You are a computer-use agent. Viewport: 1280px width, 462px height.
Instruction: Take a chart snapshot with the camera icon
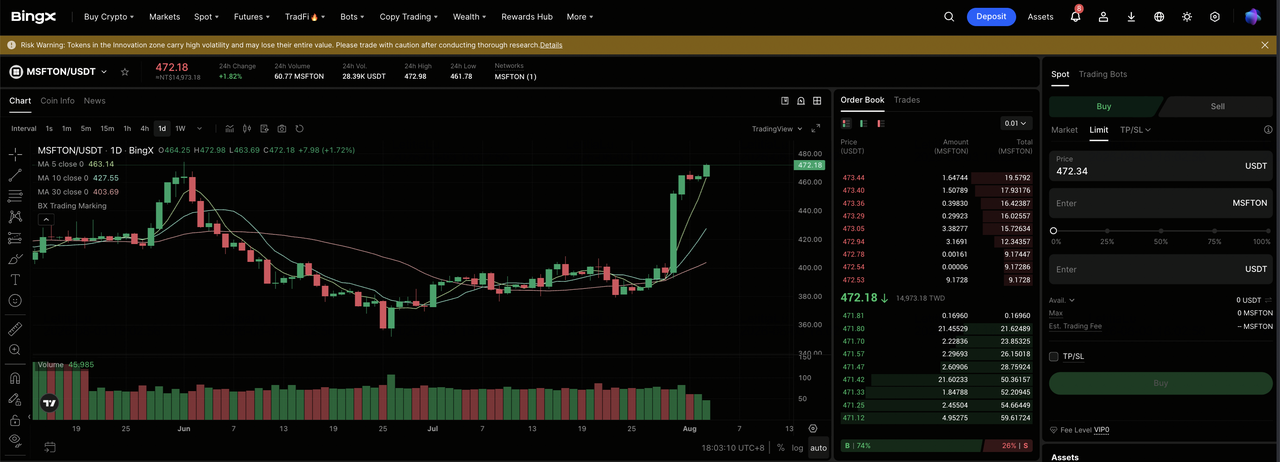(x=282, y=129)
